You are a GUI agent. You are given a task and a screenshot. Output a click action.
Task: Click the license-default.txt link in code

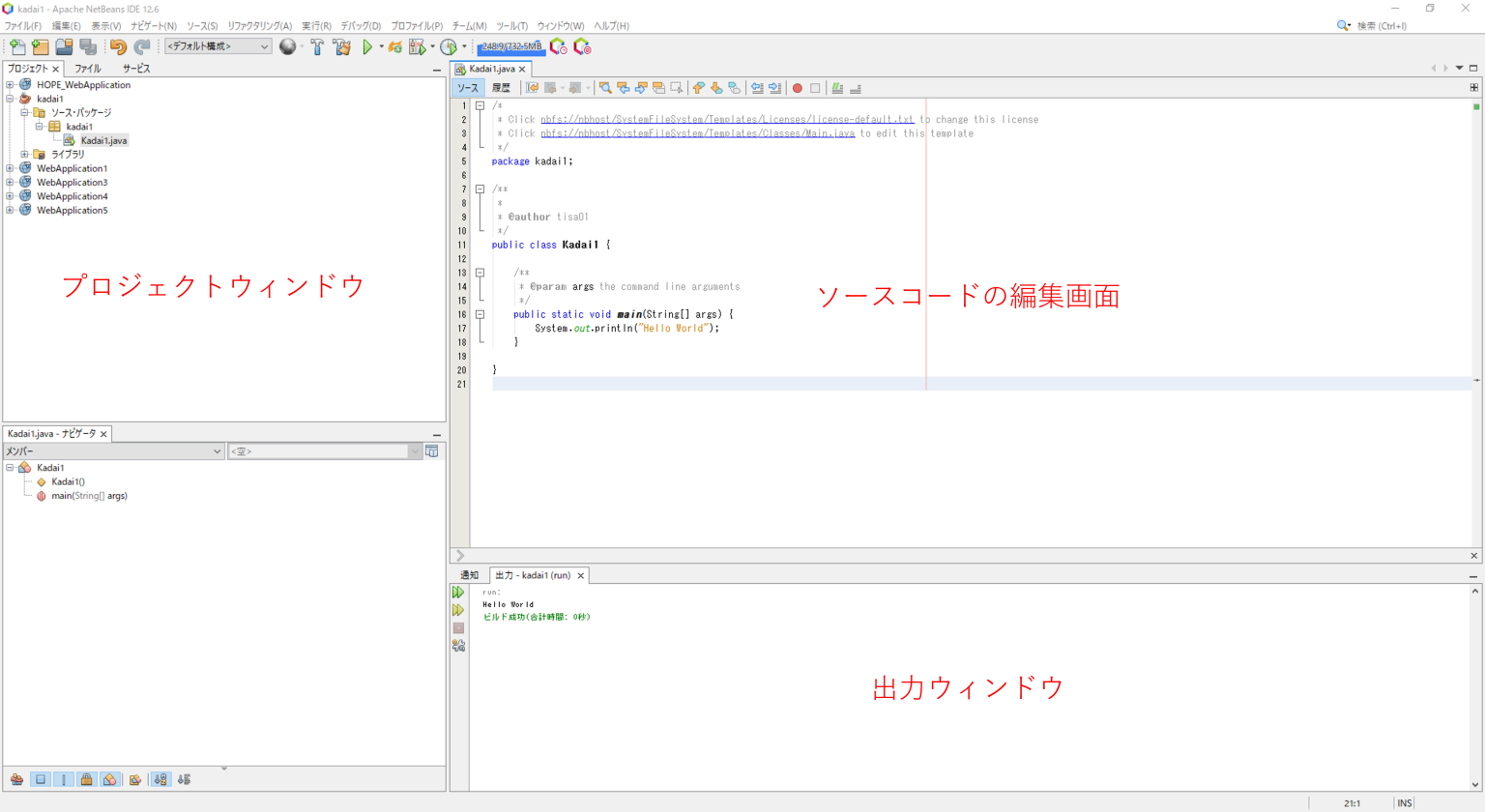[726, 120]
